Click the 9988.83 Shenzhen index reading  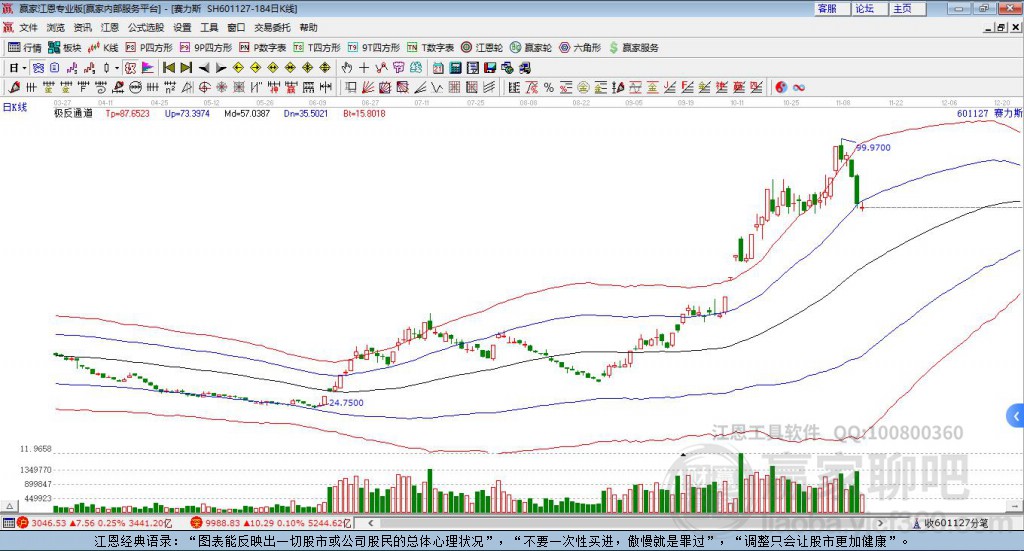[223, 523]
